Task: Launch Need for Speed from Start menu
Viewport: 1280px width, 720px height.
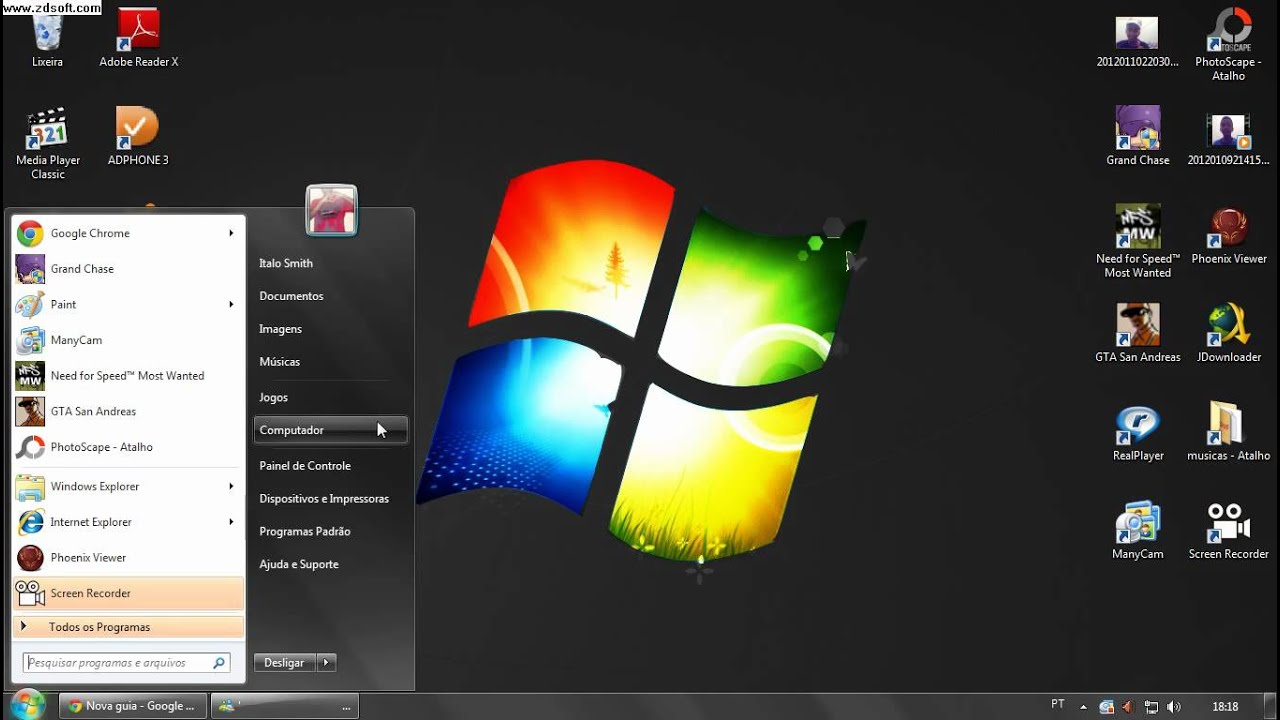Action: point(128,376)
